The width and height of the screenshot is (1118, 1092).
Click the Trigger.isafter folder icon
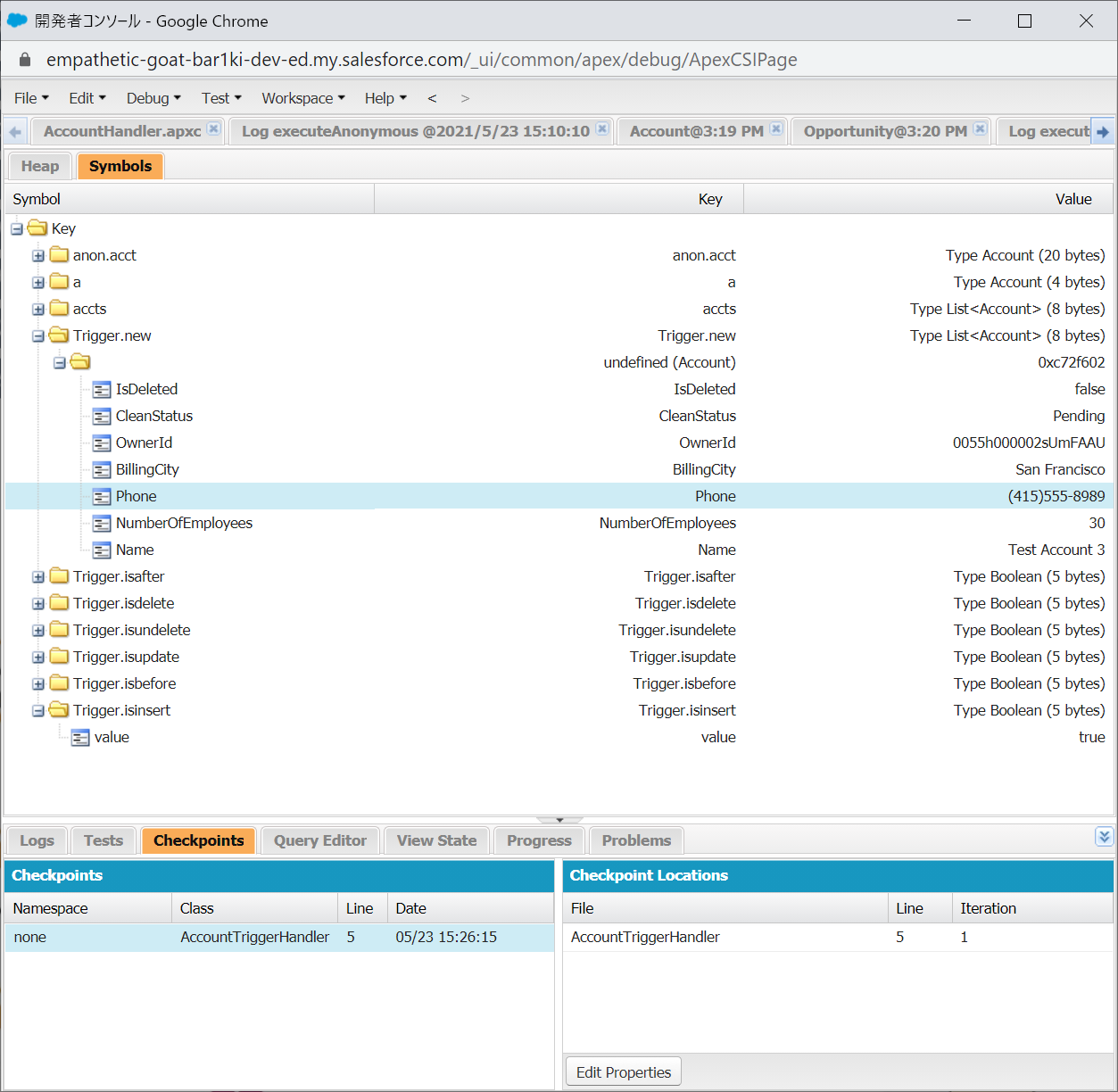(60, 576)
